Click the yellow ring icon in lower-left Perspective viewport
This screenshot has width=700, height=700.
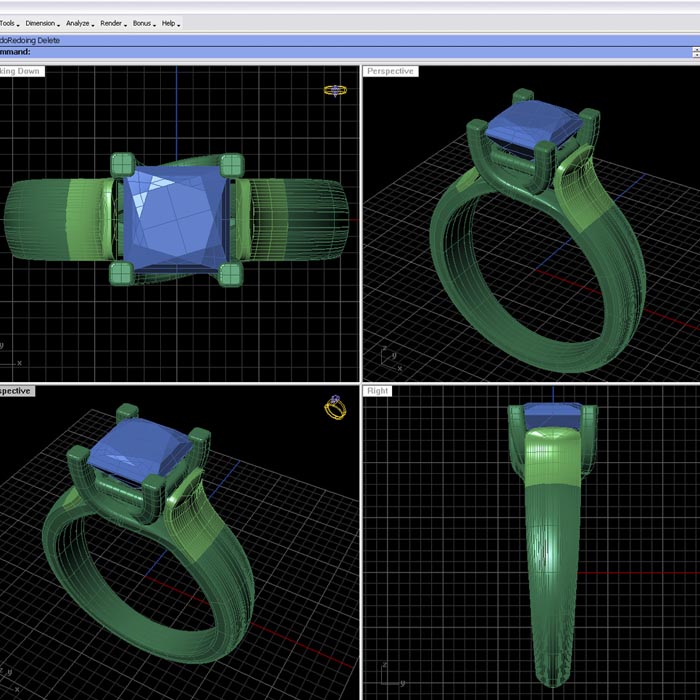point(335,407)
